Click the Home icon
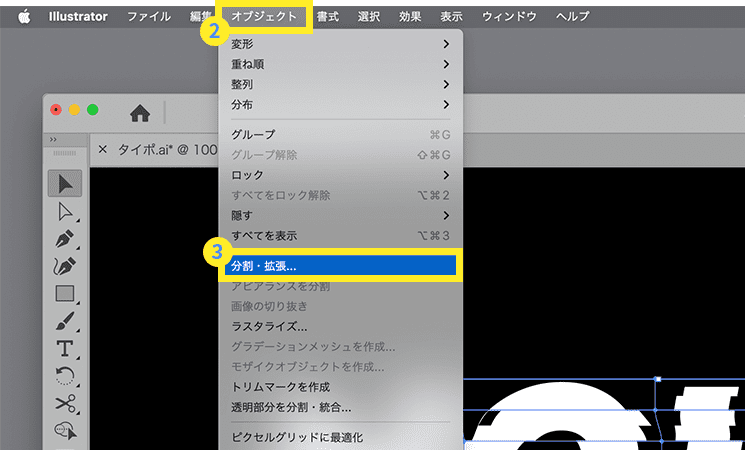Viewport: 745px width, 450px height. coord(140,113)
